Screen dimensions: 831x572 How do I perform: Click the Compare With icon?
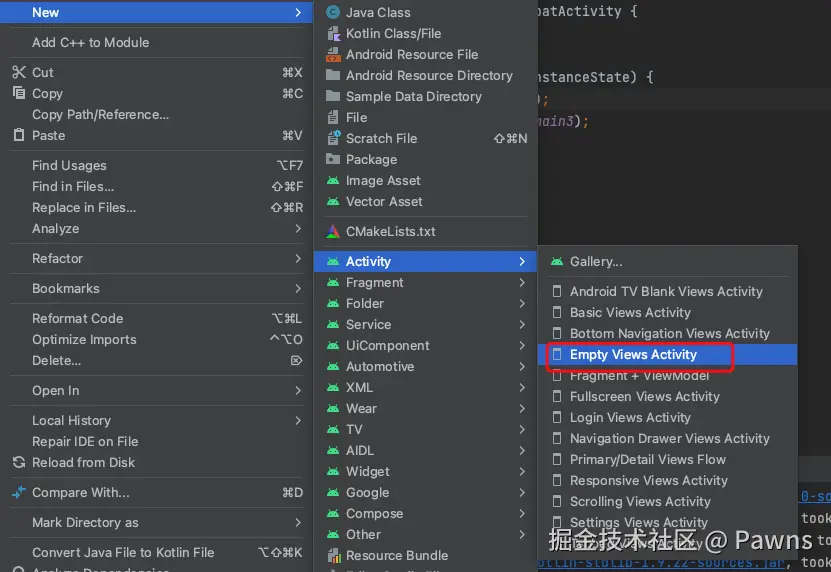click(19, 492)
